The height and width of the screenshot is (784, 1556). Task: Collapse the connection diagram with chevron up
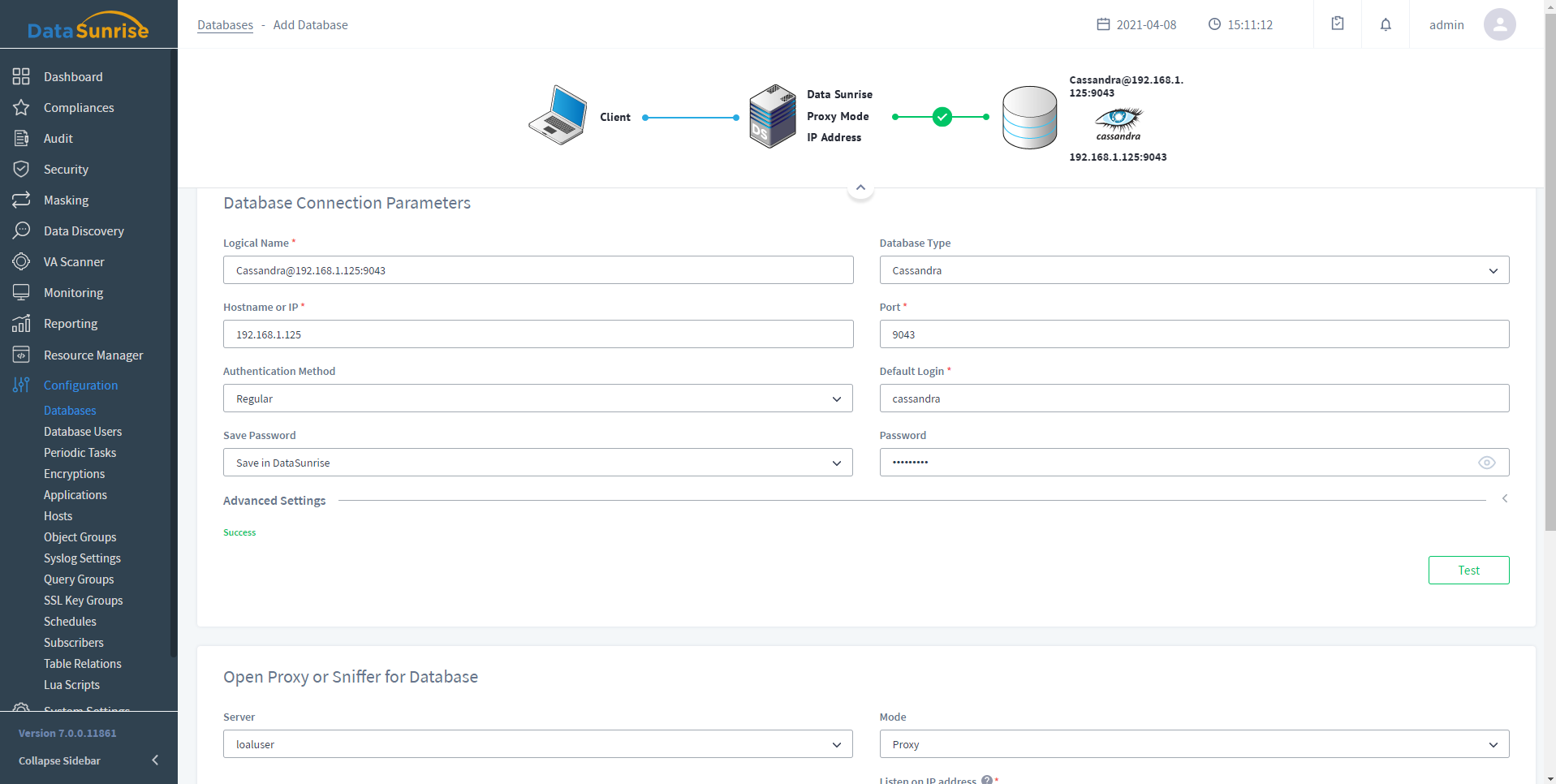pyautogui.click(x=860, y=187)
